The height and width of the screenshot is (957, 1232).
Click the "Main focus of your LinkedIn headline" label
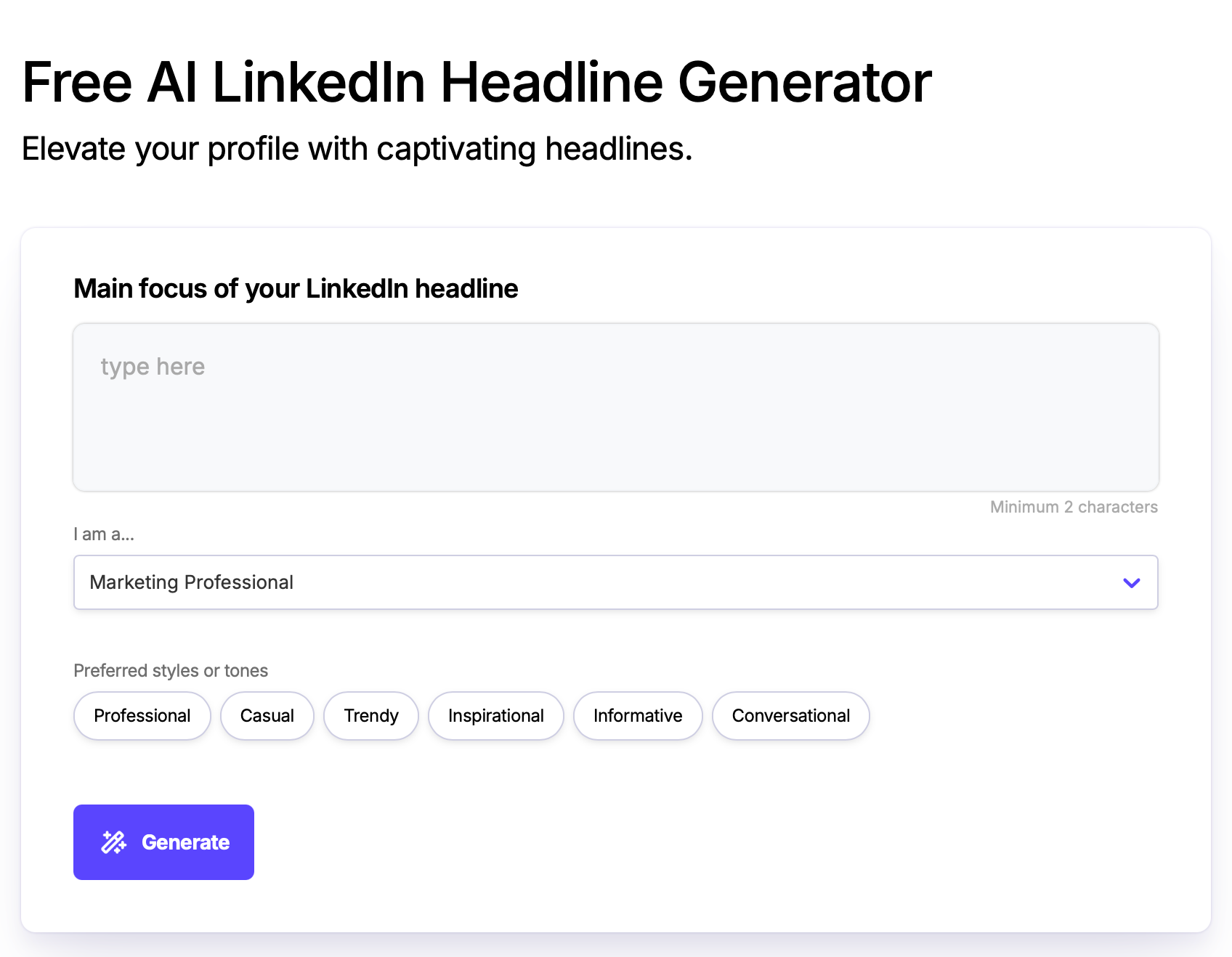click(x=295, y=288)
